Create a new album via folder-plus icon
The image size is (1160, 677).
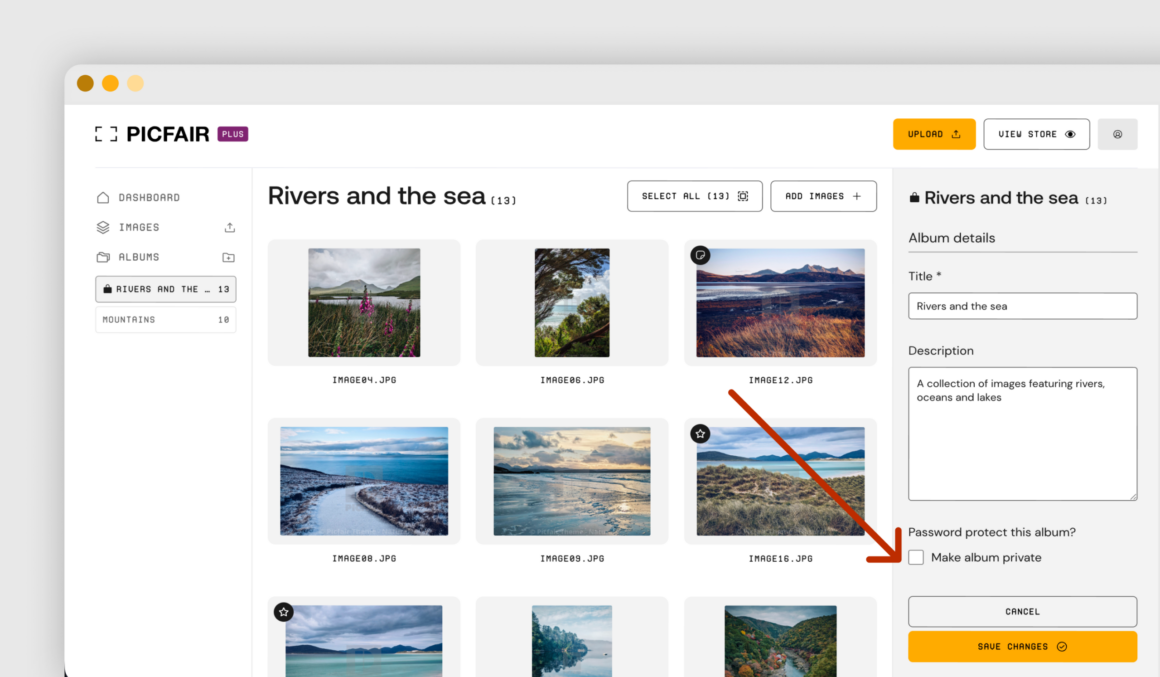(x=228, y=257)
